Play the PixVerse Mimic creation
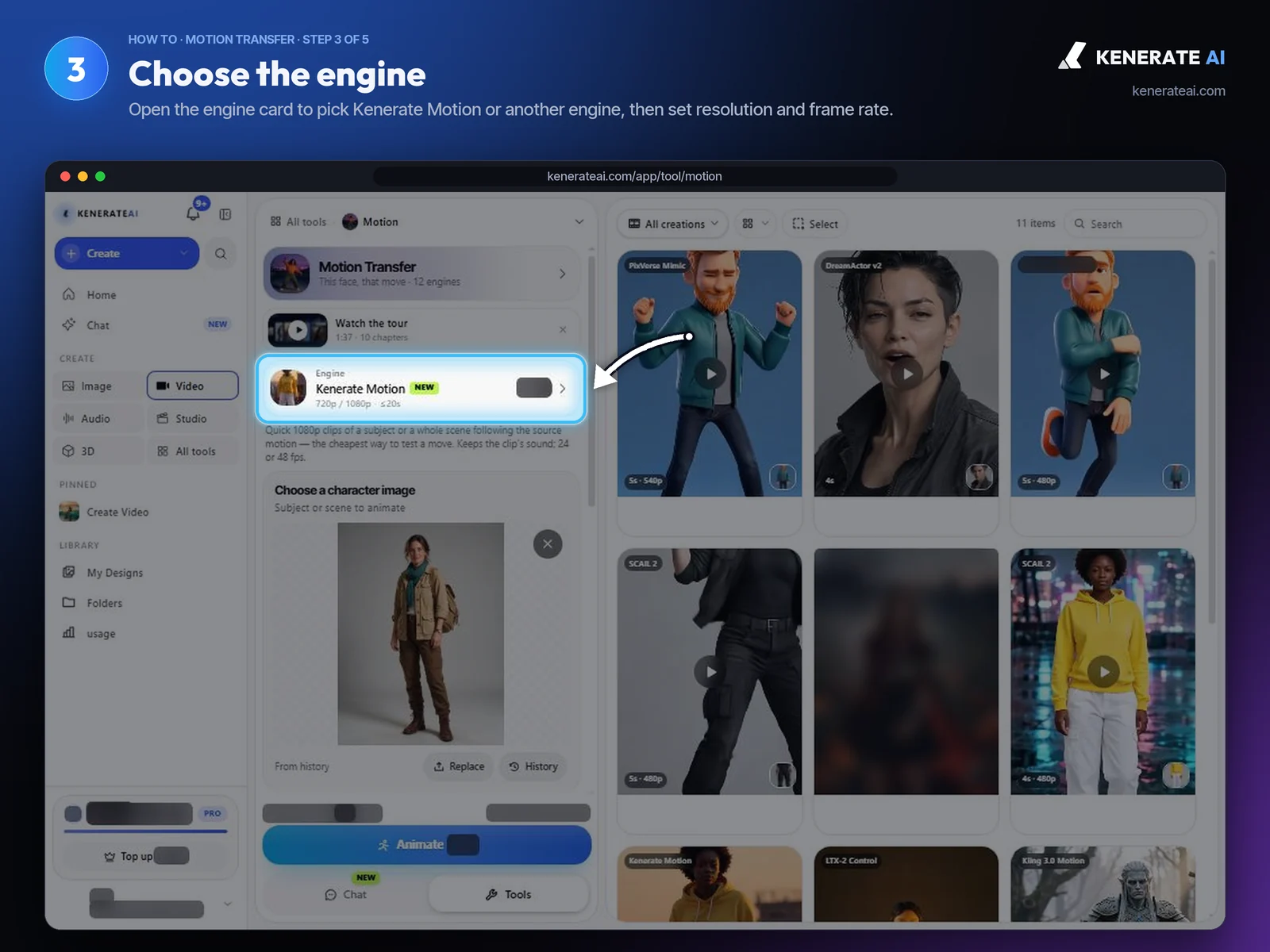The height and width of the screenshot is (952, 1270). (x=711, y=374)
